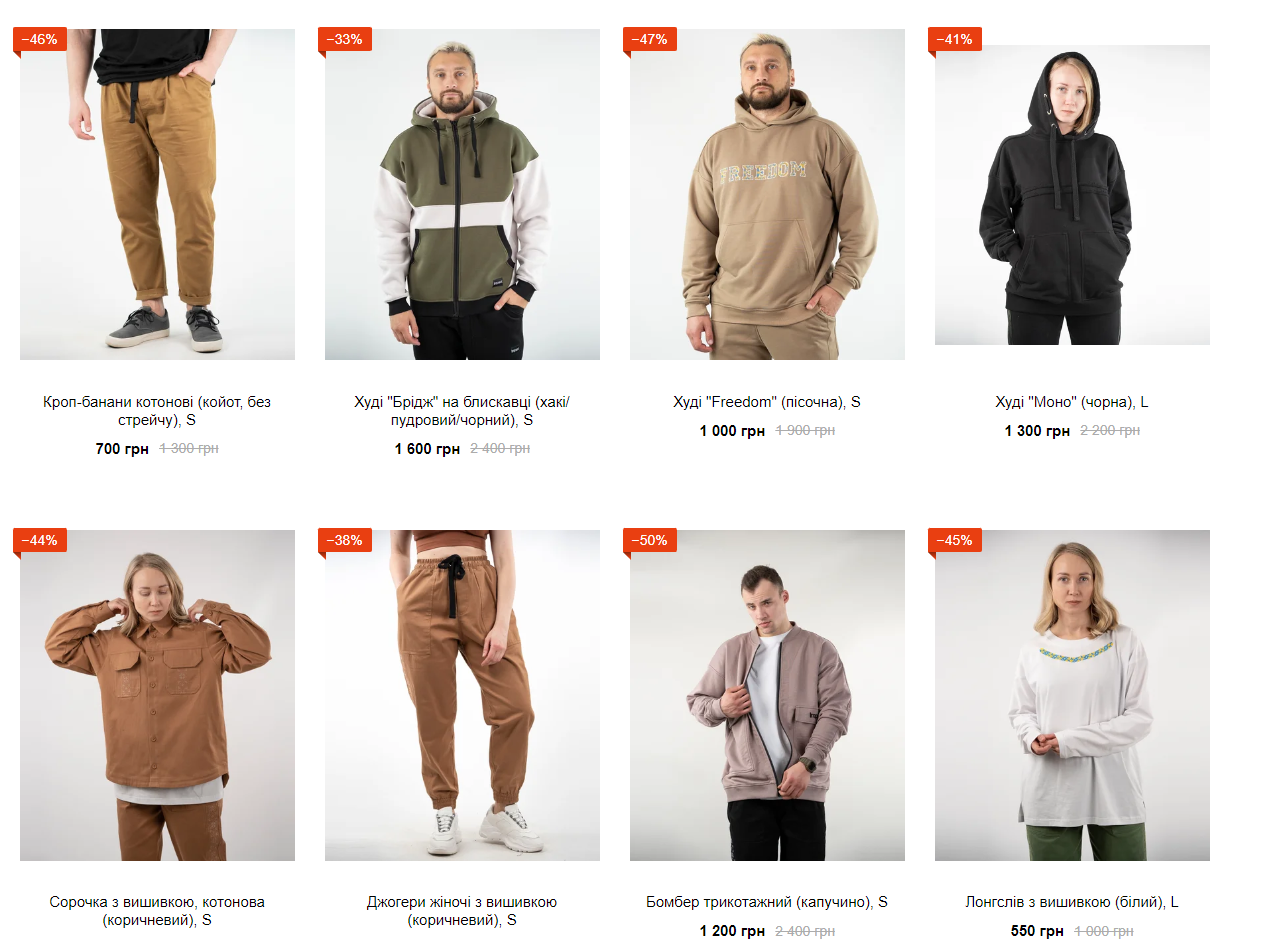Click the −47% discount badge
The height and width of the screenshot is (939, 1281).
[650, 39]
